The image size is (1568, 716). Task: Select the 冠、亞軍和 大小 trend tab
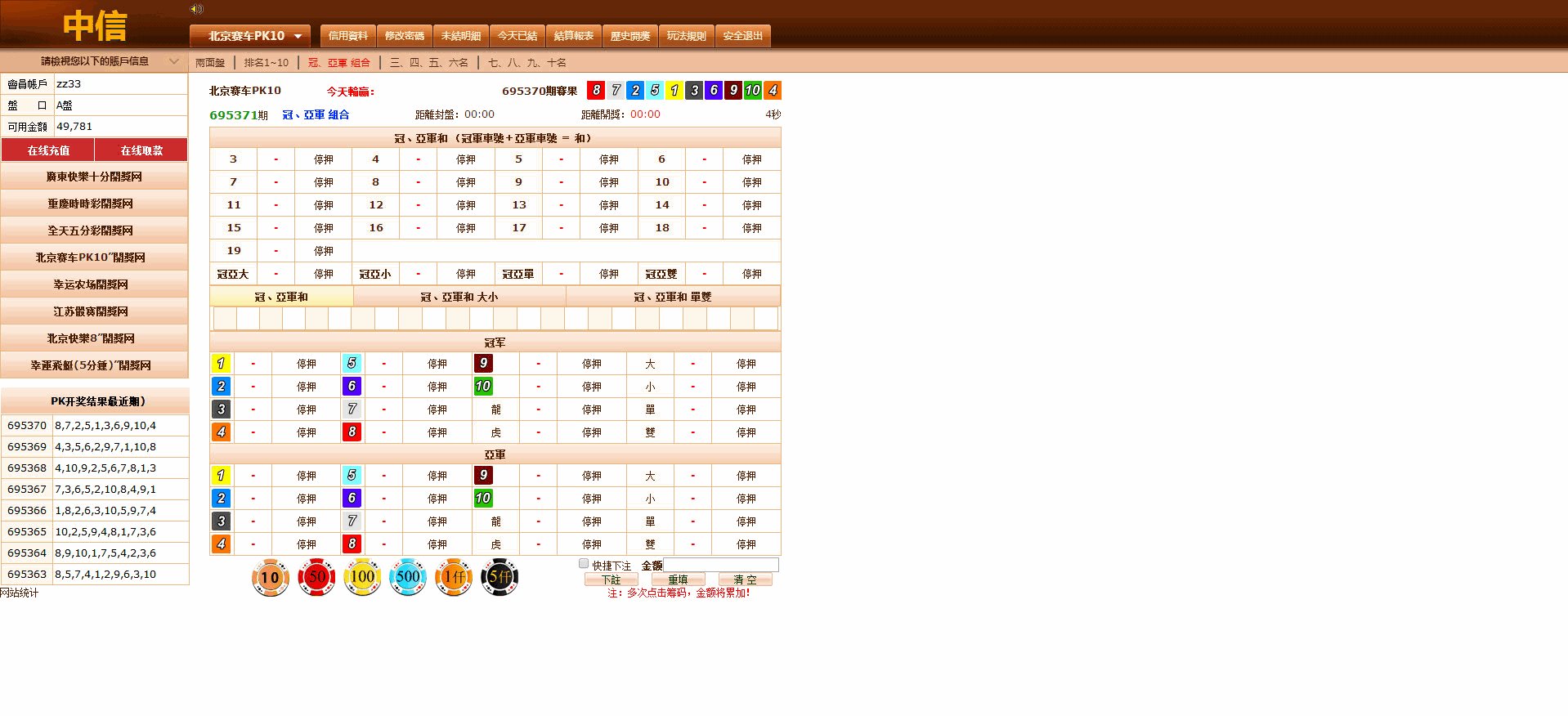459,297
